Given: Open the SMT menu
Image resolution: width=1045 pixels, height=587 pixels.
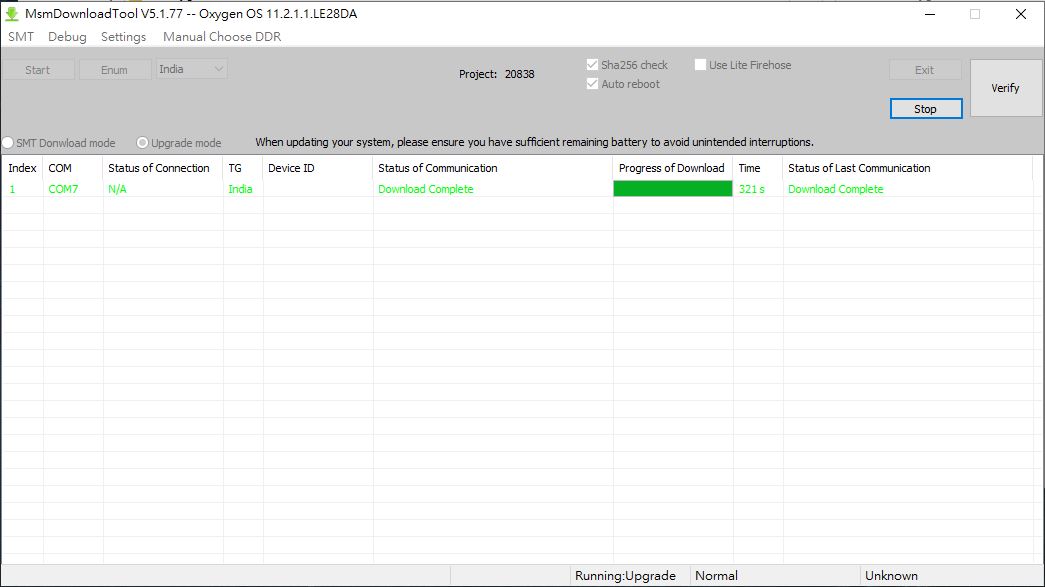Looking at the screenshot, I should tap(21, 37).
